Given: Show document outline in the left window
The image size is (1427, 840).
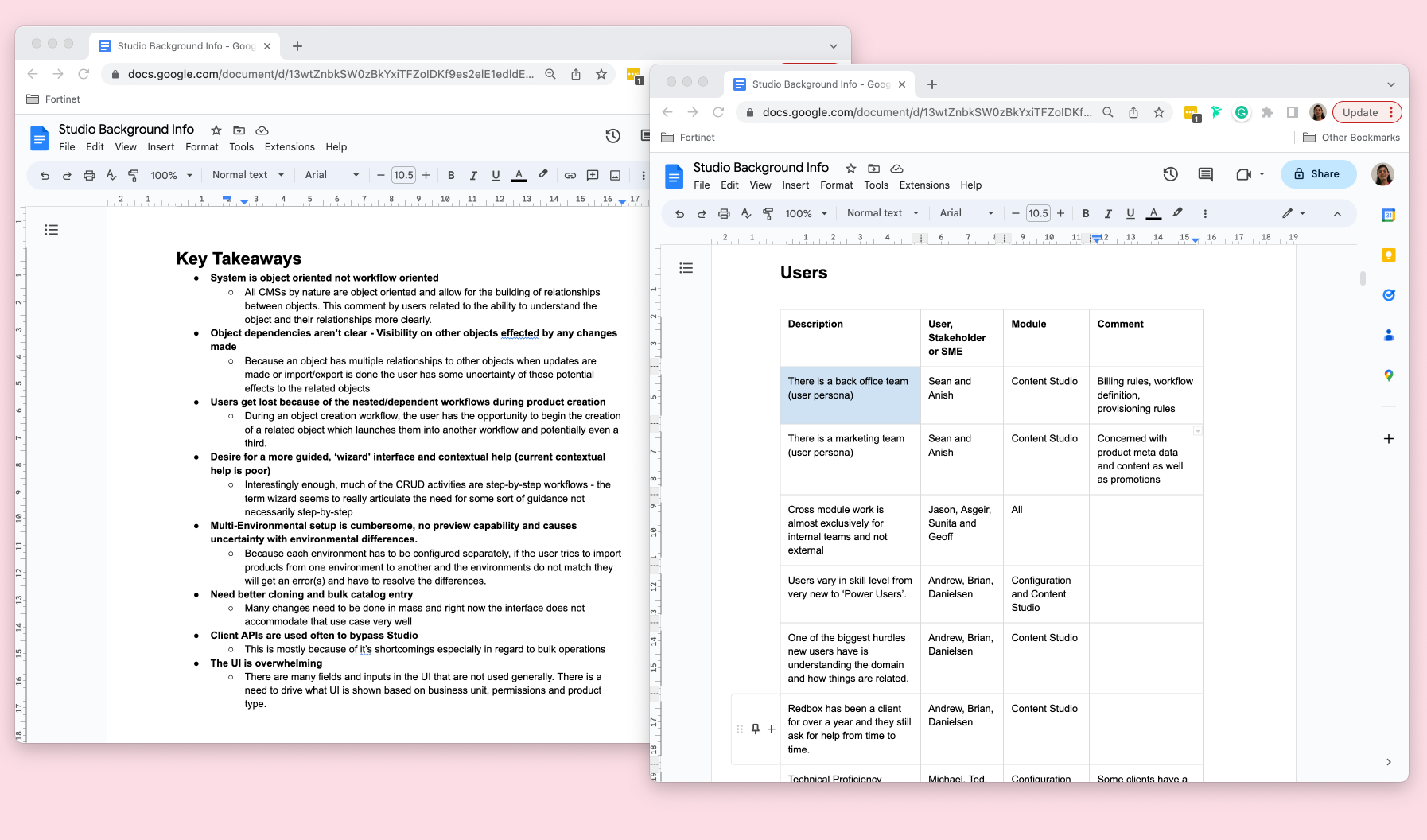Looking at the screenshot, I should click(52, 230).
